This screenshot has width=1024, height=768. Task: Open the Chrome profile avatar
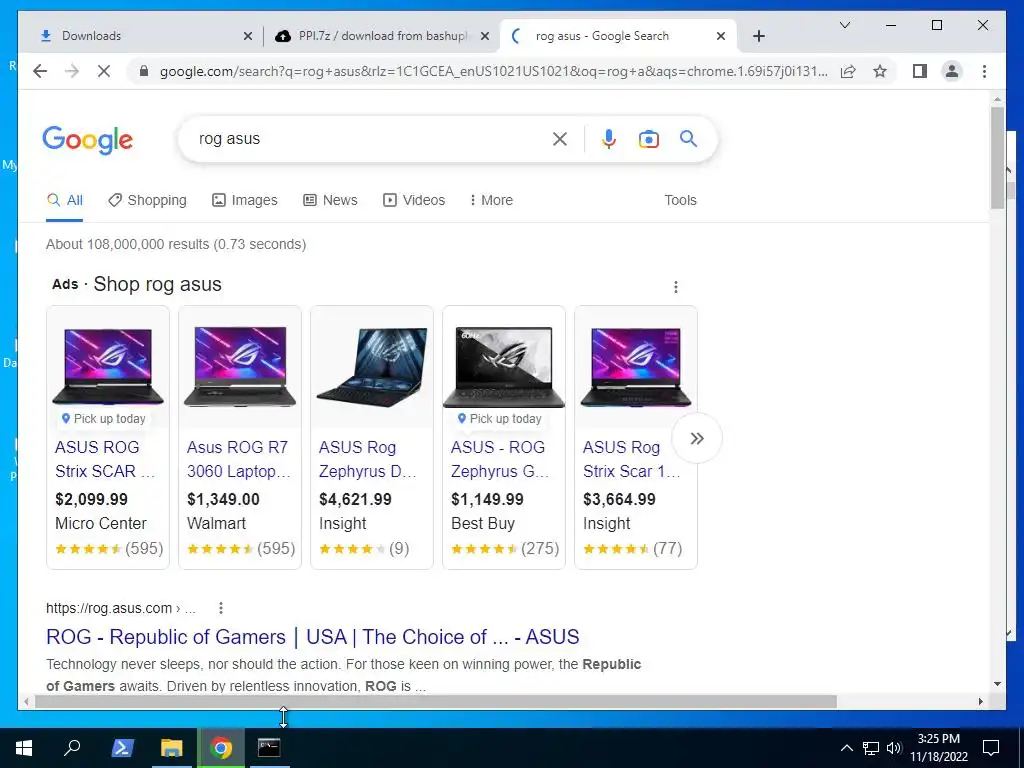pos(952,71)
